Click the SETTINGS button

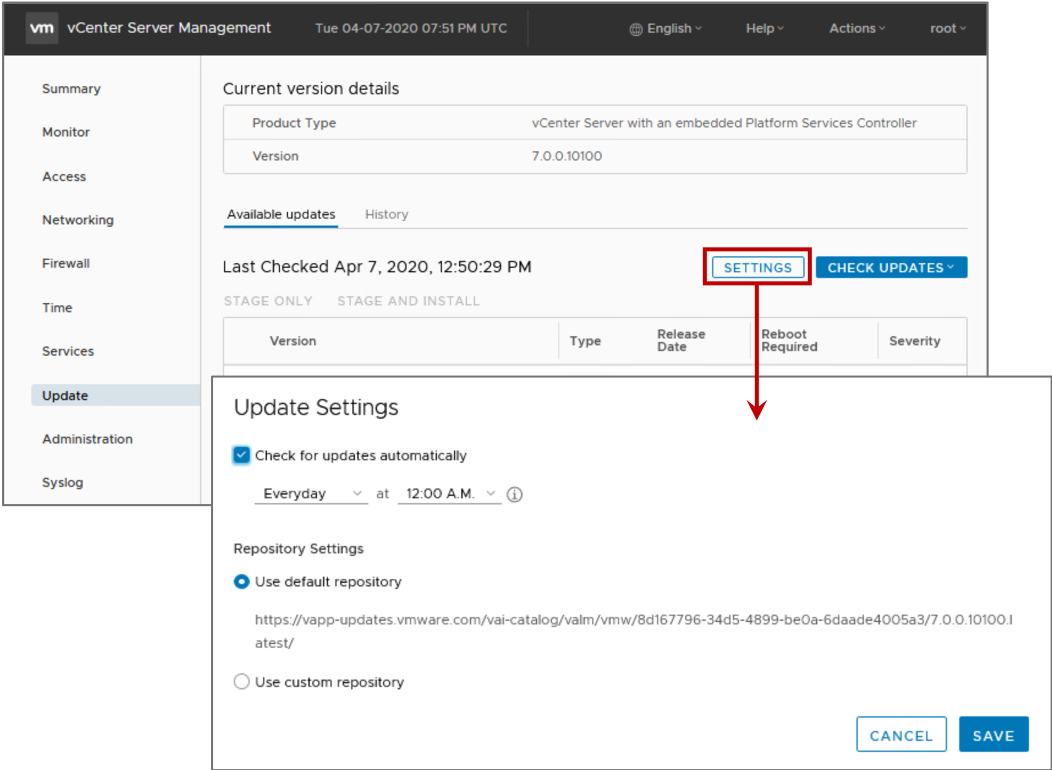click(x=758, y=268)
